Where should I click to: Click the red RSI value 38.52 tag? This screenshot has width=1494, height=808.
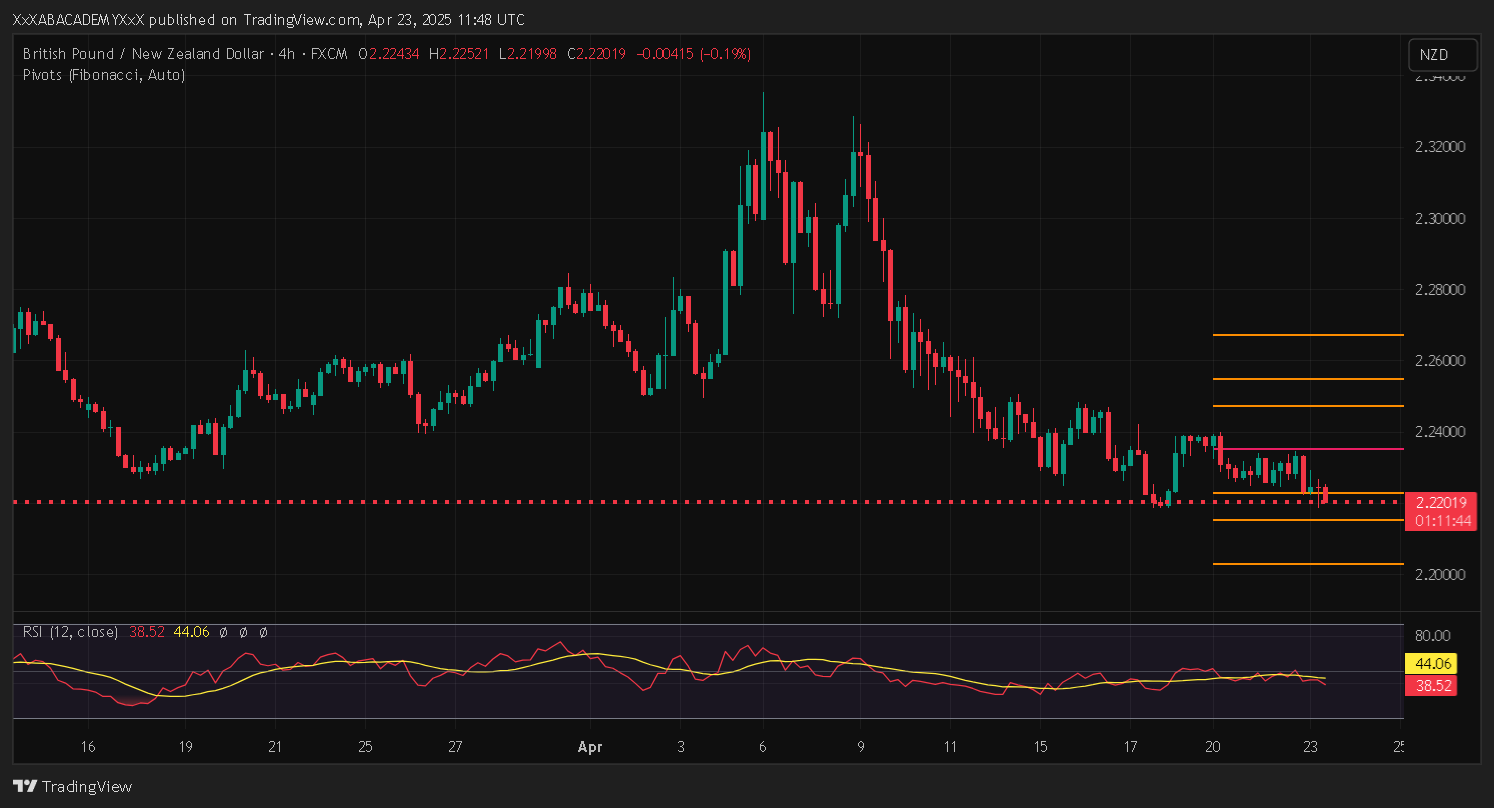1435,686
